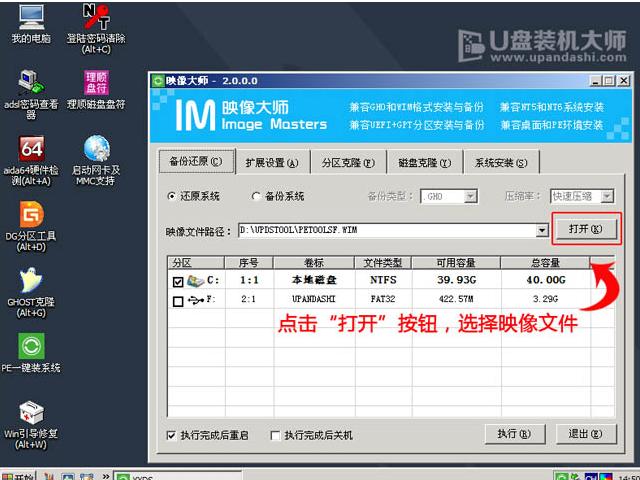Screen dimensions: 640x480
Task: Launch GHOST克隆 desktop icon
Action: pyautogui.click(x=31, y=281)
